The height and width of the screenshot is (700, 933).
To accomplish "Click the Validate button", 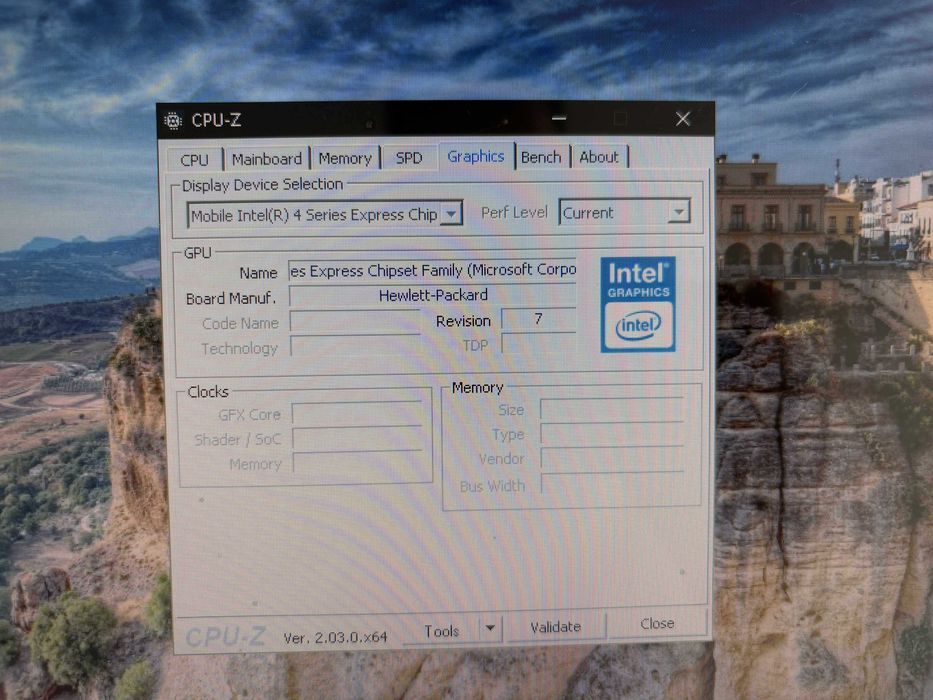I will (x=556, y=627).
